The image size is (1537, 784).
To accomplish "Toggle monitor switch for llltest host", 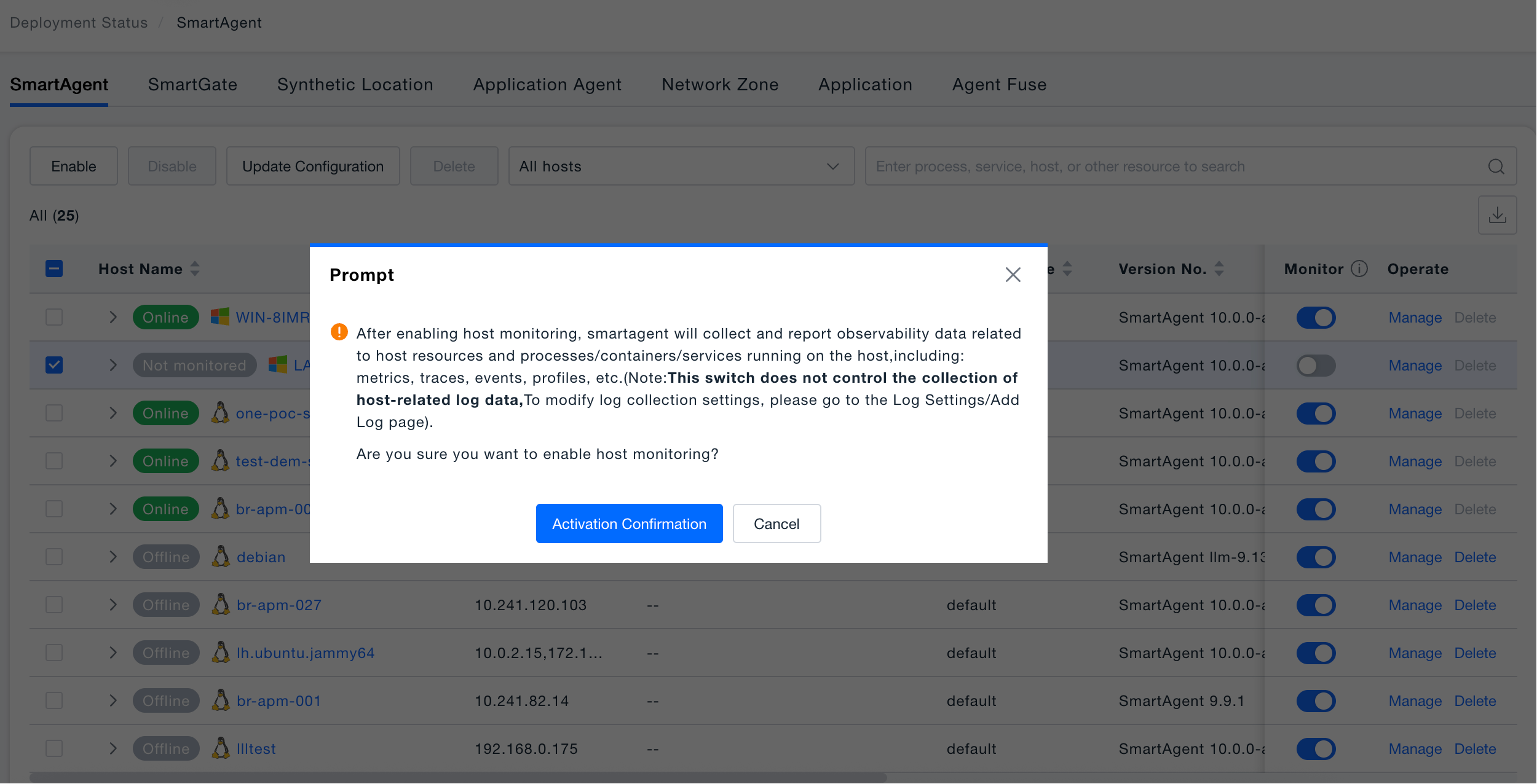I will [1316, 749].
